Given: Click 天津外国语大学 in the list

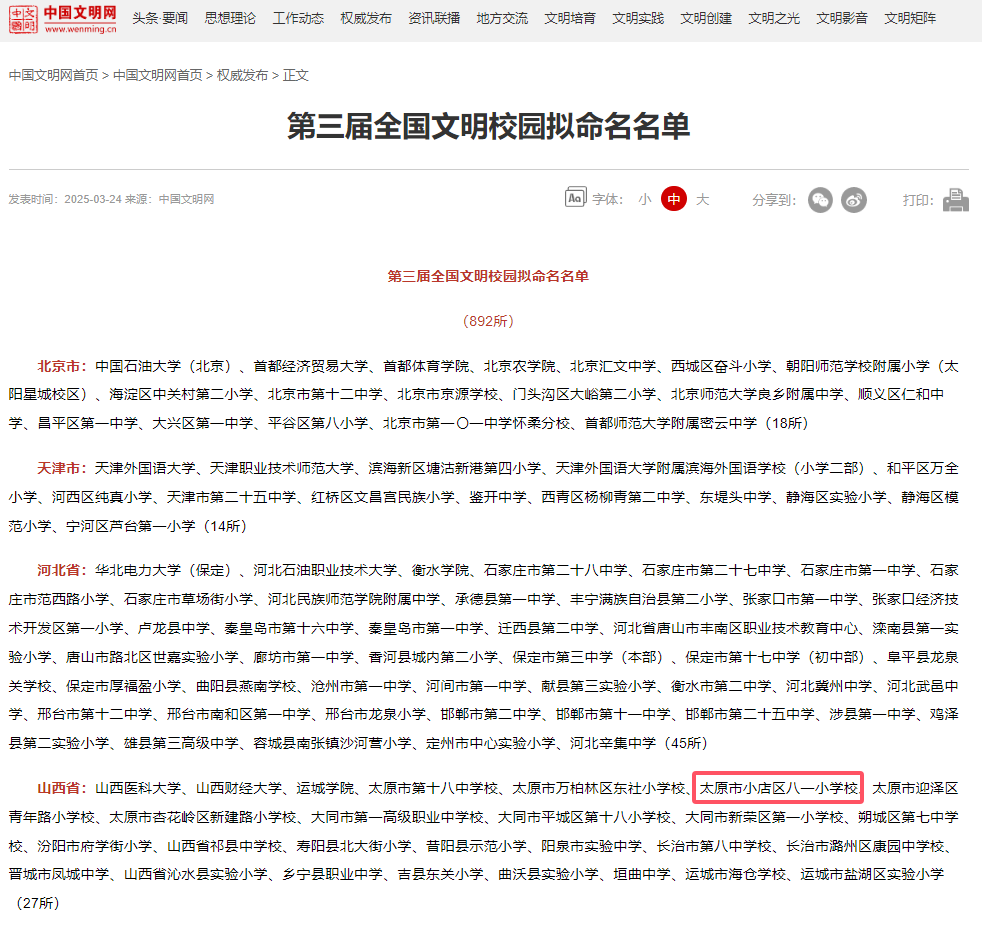Looking at the screenshot, I should point(145,468).
